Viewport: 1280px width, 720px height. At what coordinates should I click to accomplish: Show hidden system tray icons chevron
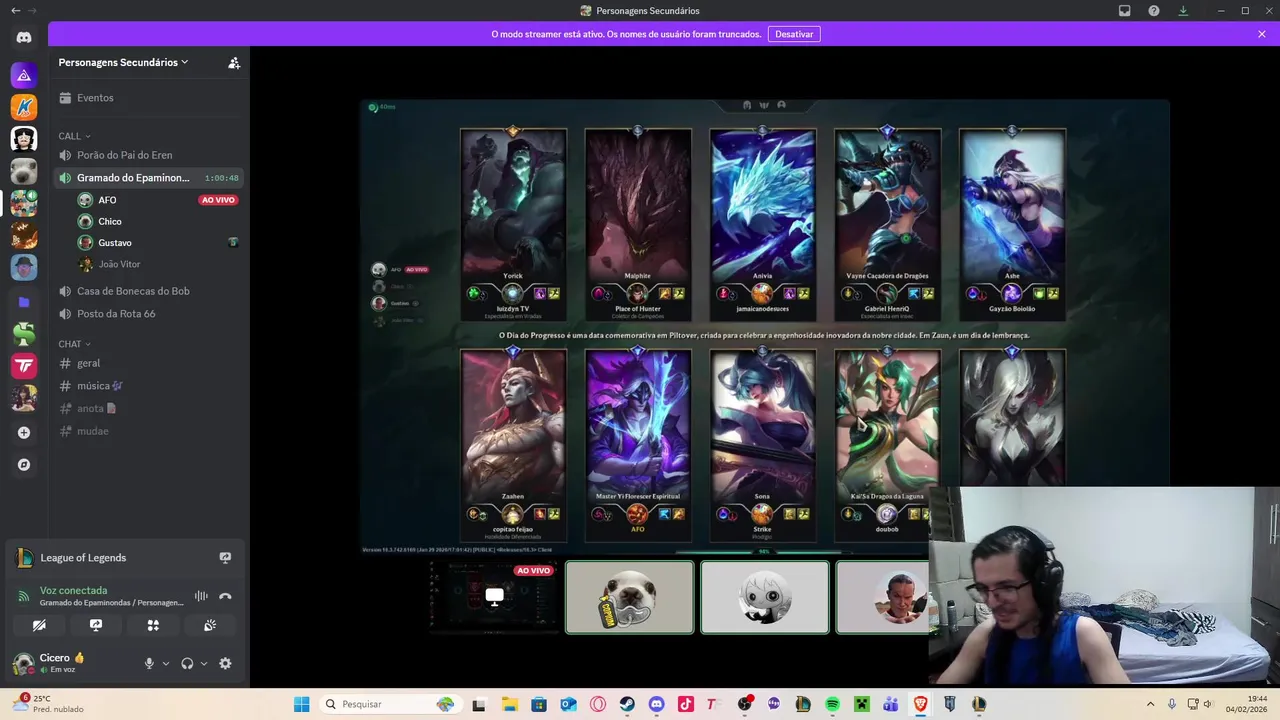[1150, 704]
